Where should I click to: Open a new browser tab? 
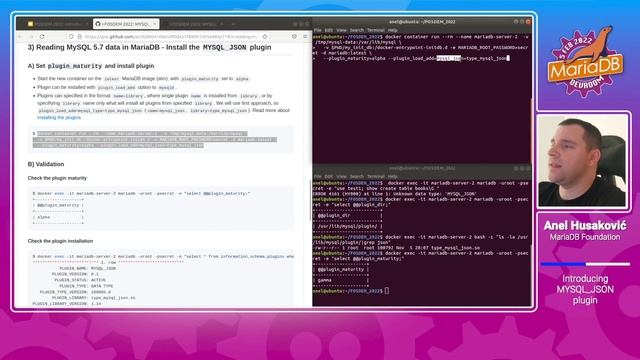coord(233,24)
